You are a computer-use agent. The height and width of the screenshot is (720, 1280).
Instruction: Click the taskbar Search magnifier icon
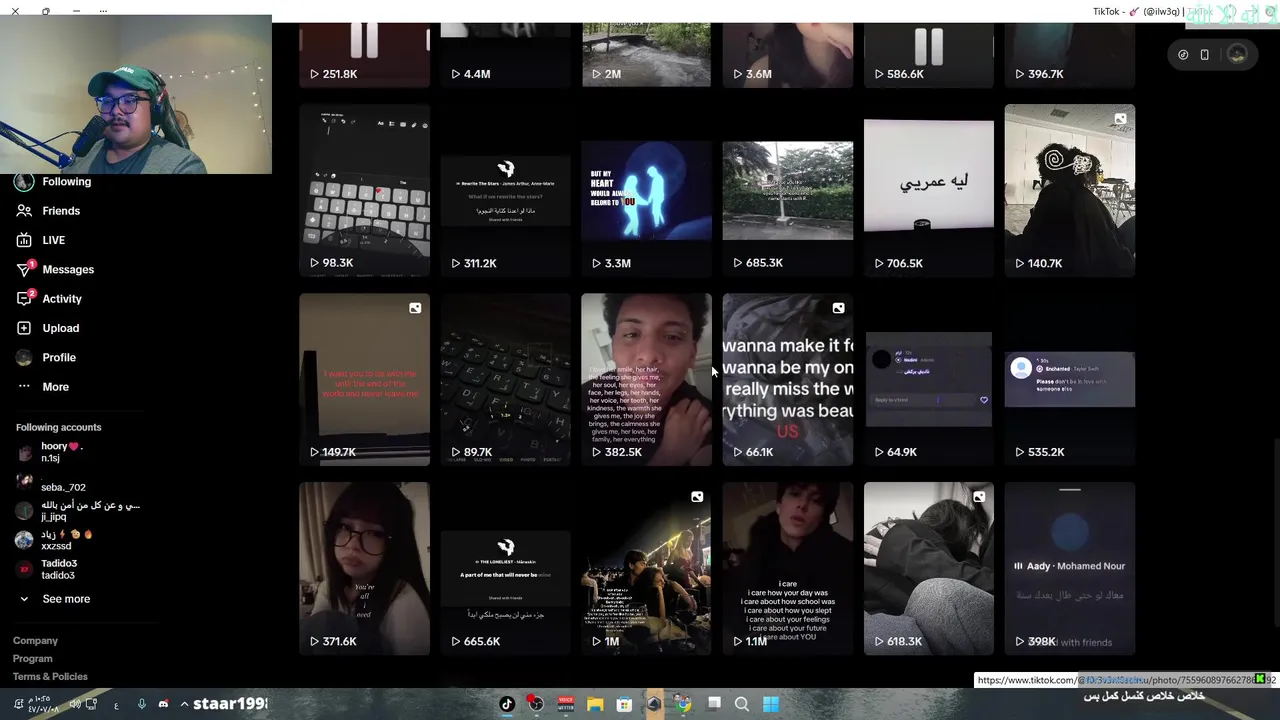742,704
